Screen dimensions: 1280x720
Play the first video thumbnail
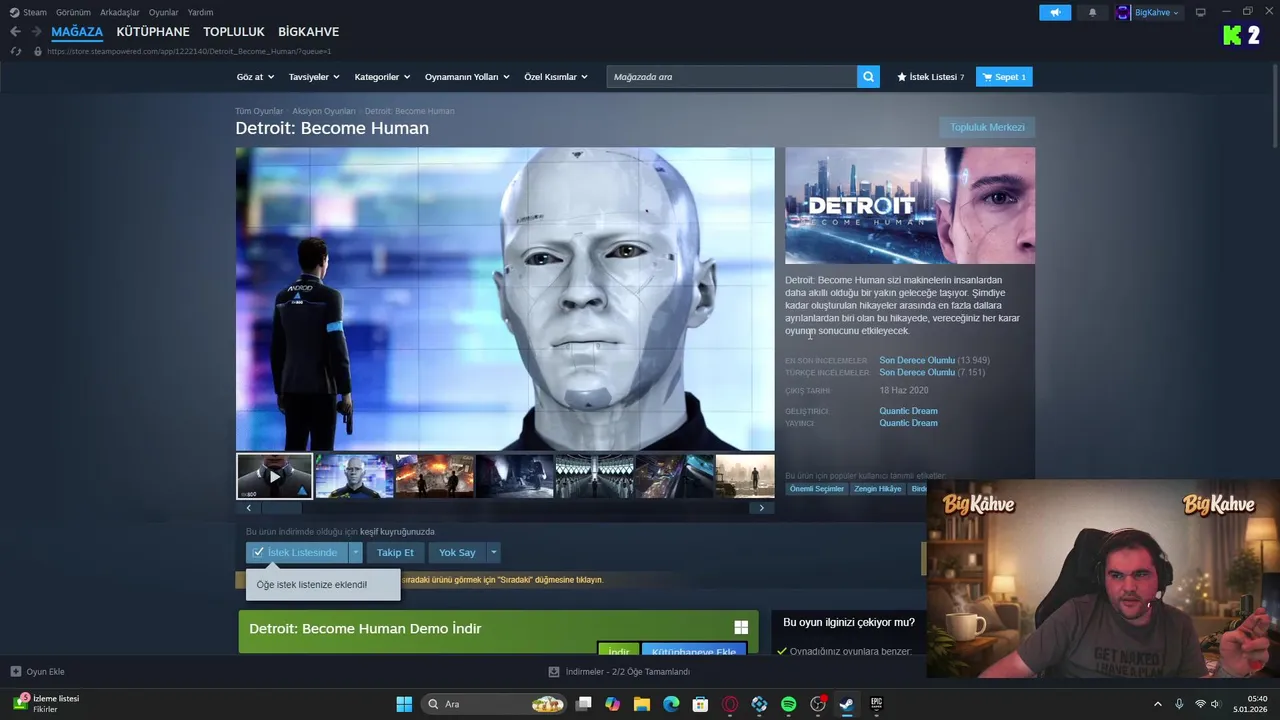[274, 476]
